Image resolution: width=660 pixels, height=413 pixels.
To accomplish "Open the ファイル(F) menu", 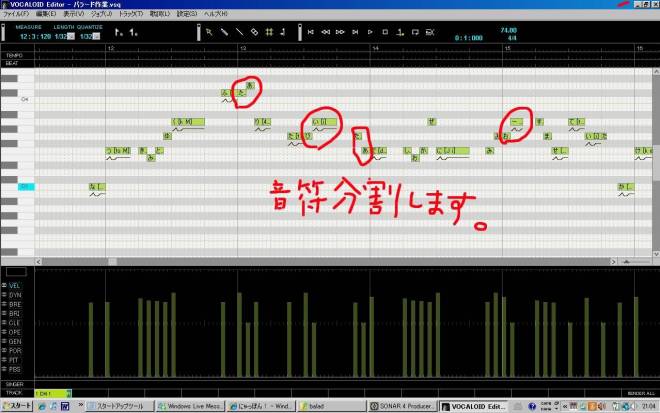I will click(x=16, y=14).
